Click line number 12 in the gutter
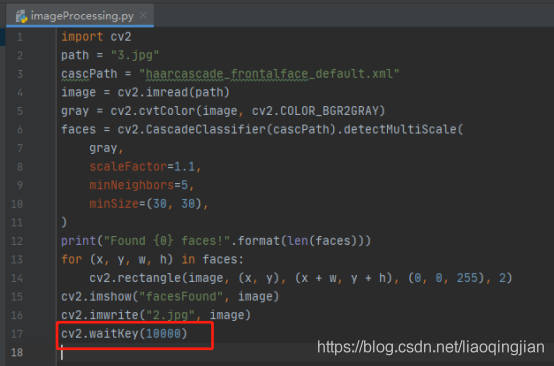Image resolution: width=554 pixels, height=366 pixels. 17,241
